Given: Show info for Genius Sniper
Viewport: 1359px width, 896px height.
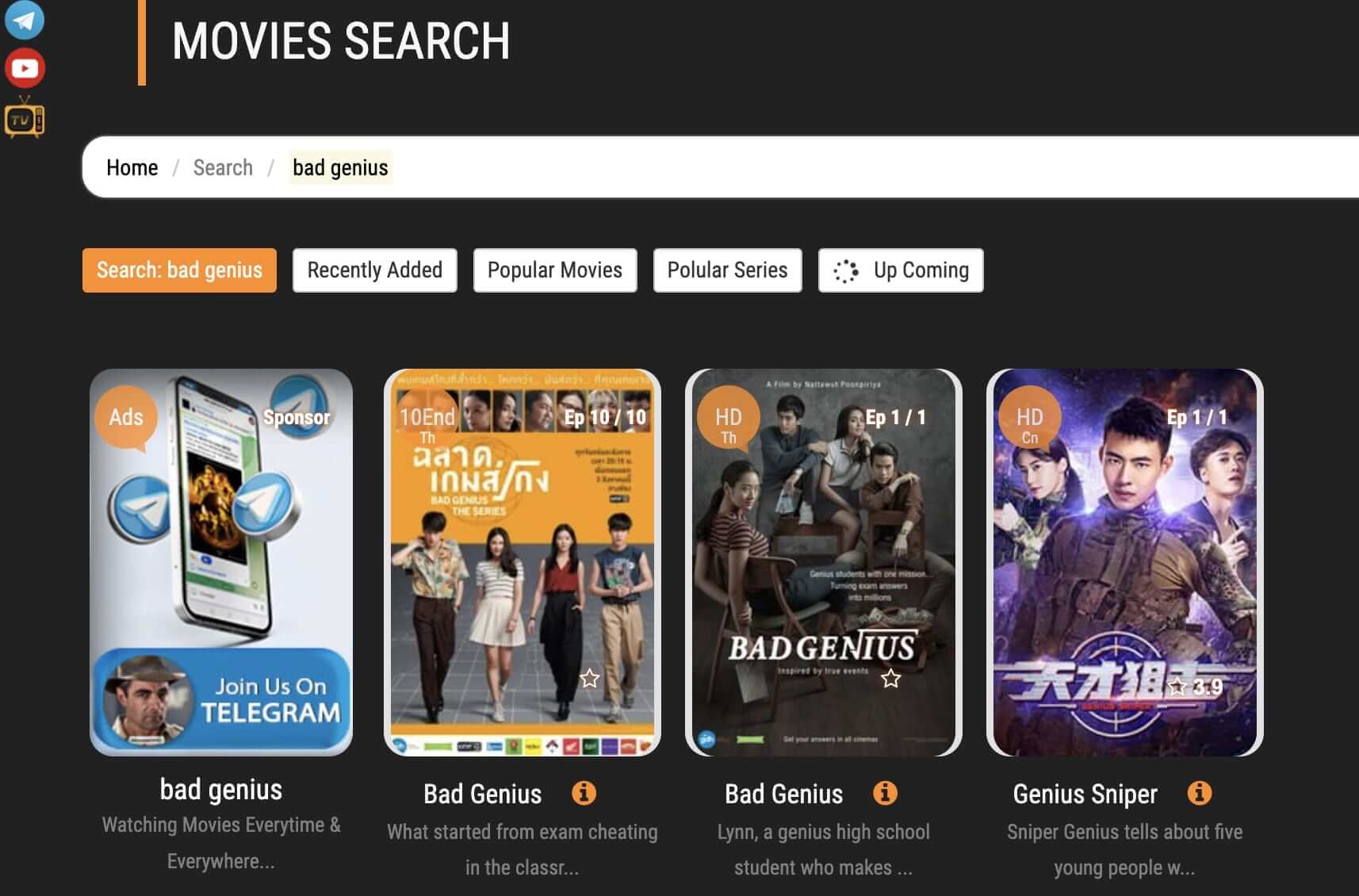Looking at the screenshot, I should point(1199,793).
